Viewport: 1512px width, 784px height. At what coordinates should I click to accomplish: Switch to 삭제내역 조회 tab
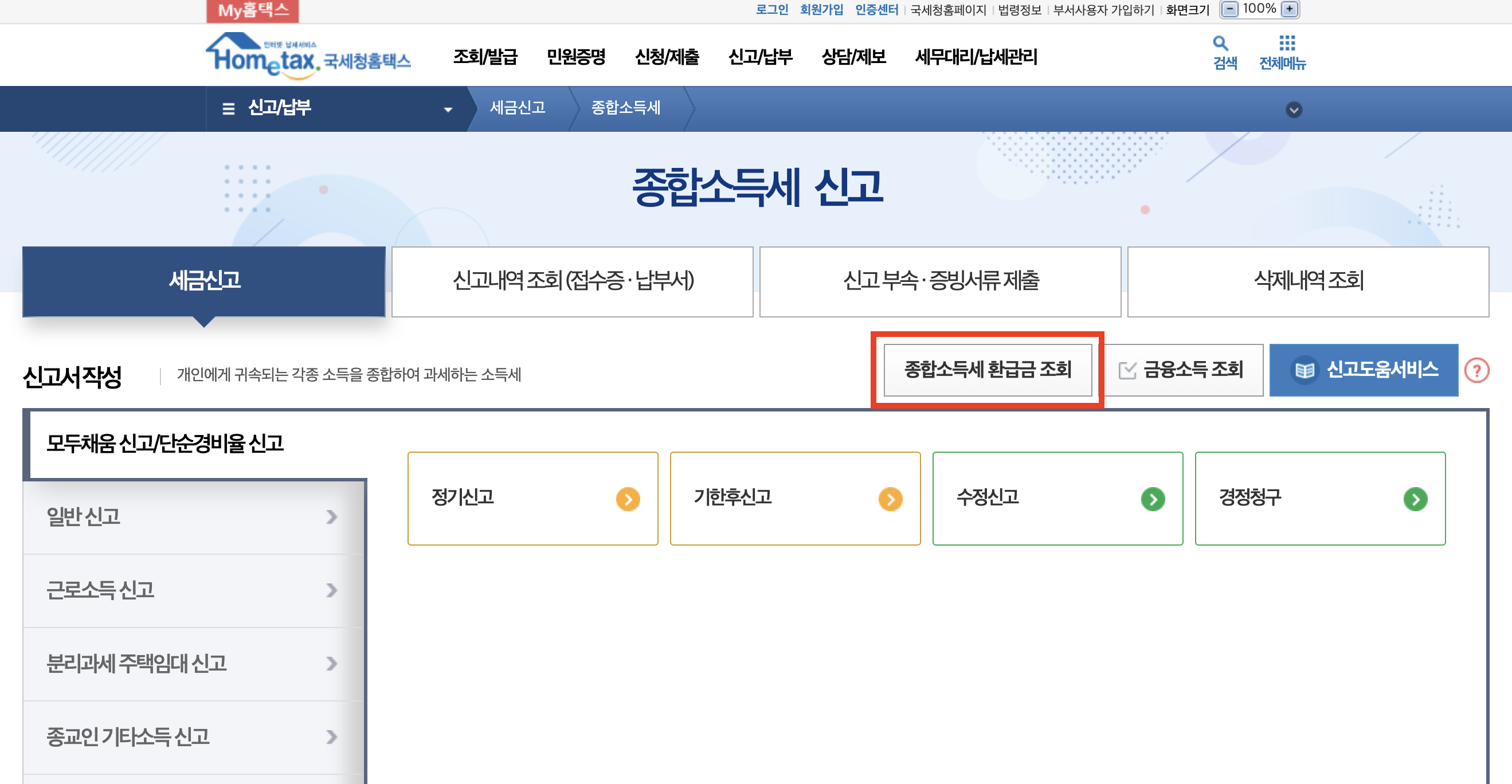[1309, 281]
